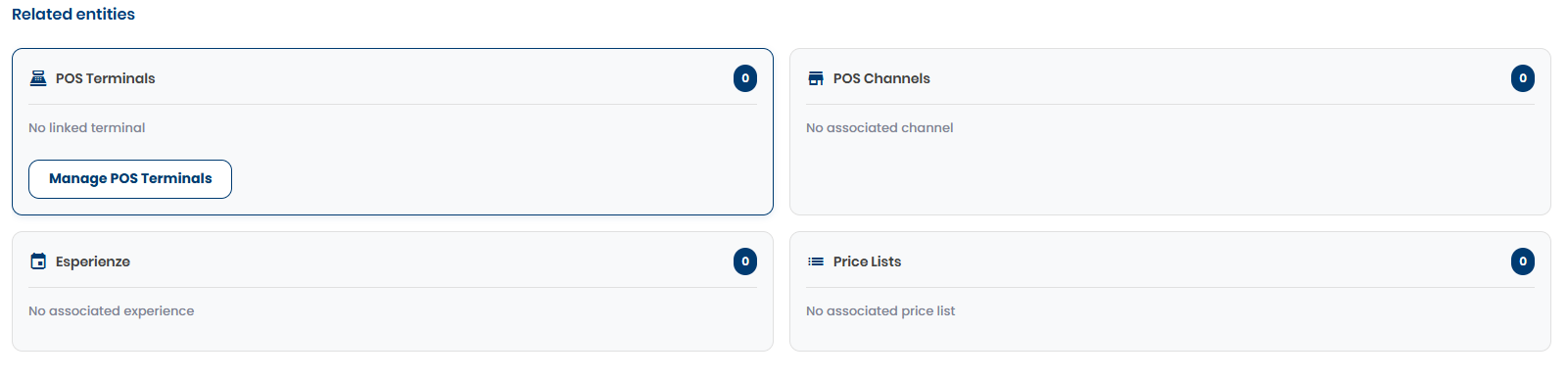Click the 'No associated experience' text
Image resolution: width=1568 pixels, height=379 pixels.
click(112, 310)
